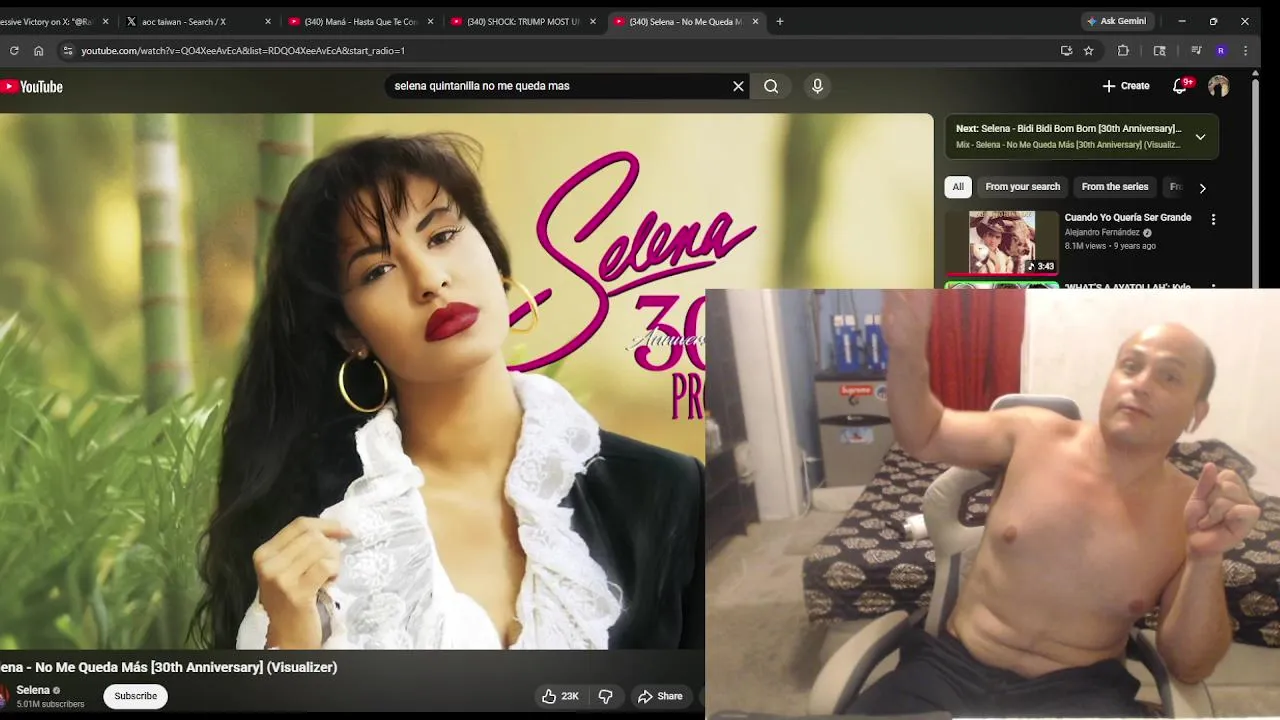Viewport: 1280px width, 720px height.
Task: Open Alejandro Fernández channel link
Action: point(1102,232)
